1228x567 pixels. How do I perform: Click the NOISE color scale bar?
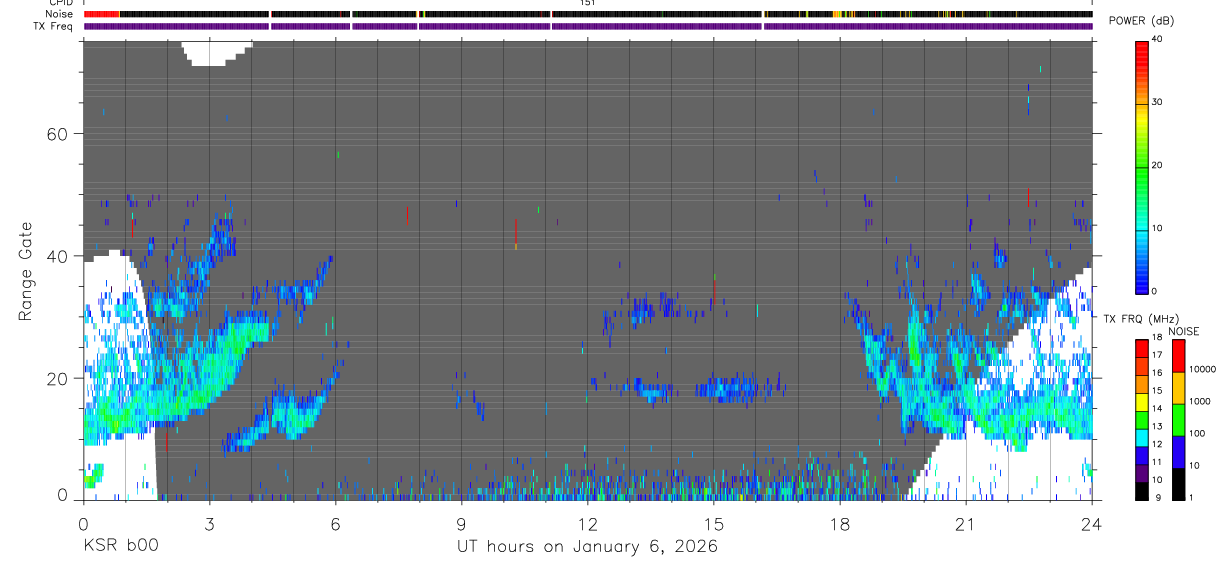pyautogui.click(x=1178, y=419)
